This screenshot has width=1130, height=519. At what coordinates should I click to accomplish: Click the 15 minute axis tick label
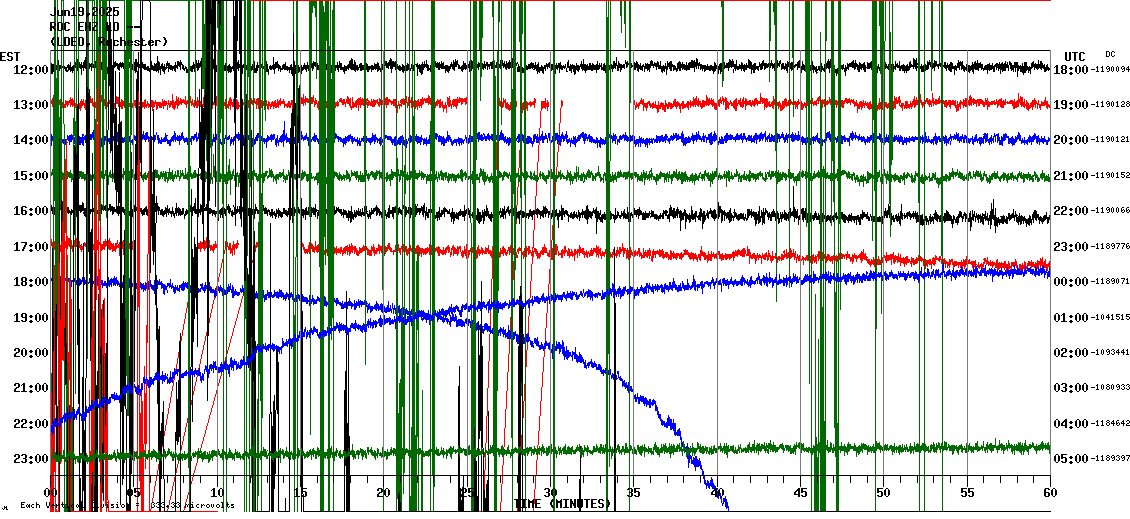301,493
